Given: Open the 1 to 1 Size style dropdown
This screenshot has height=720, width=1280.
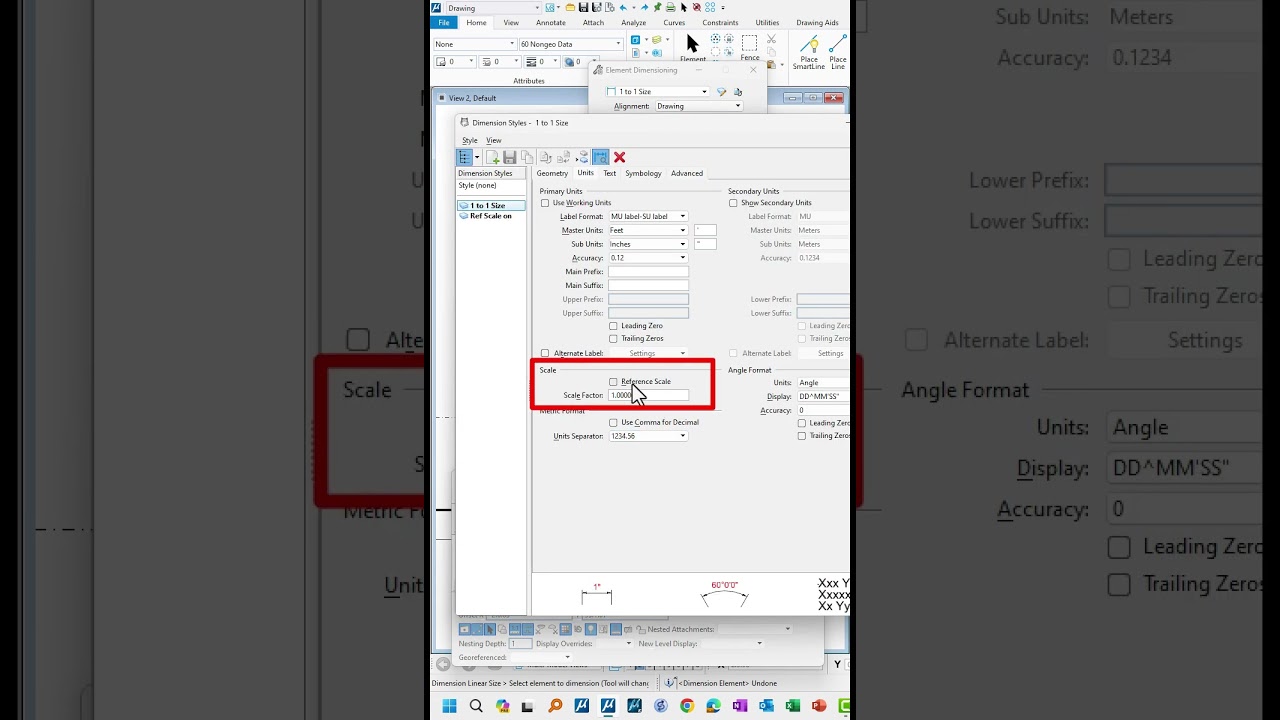Looking at the screenshot, I should [657, 91].
